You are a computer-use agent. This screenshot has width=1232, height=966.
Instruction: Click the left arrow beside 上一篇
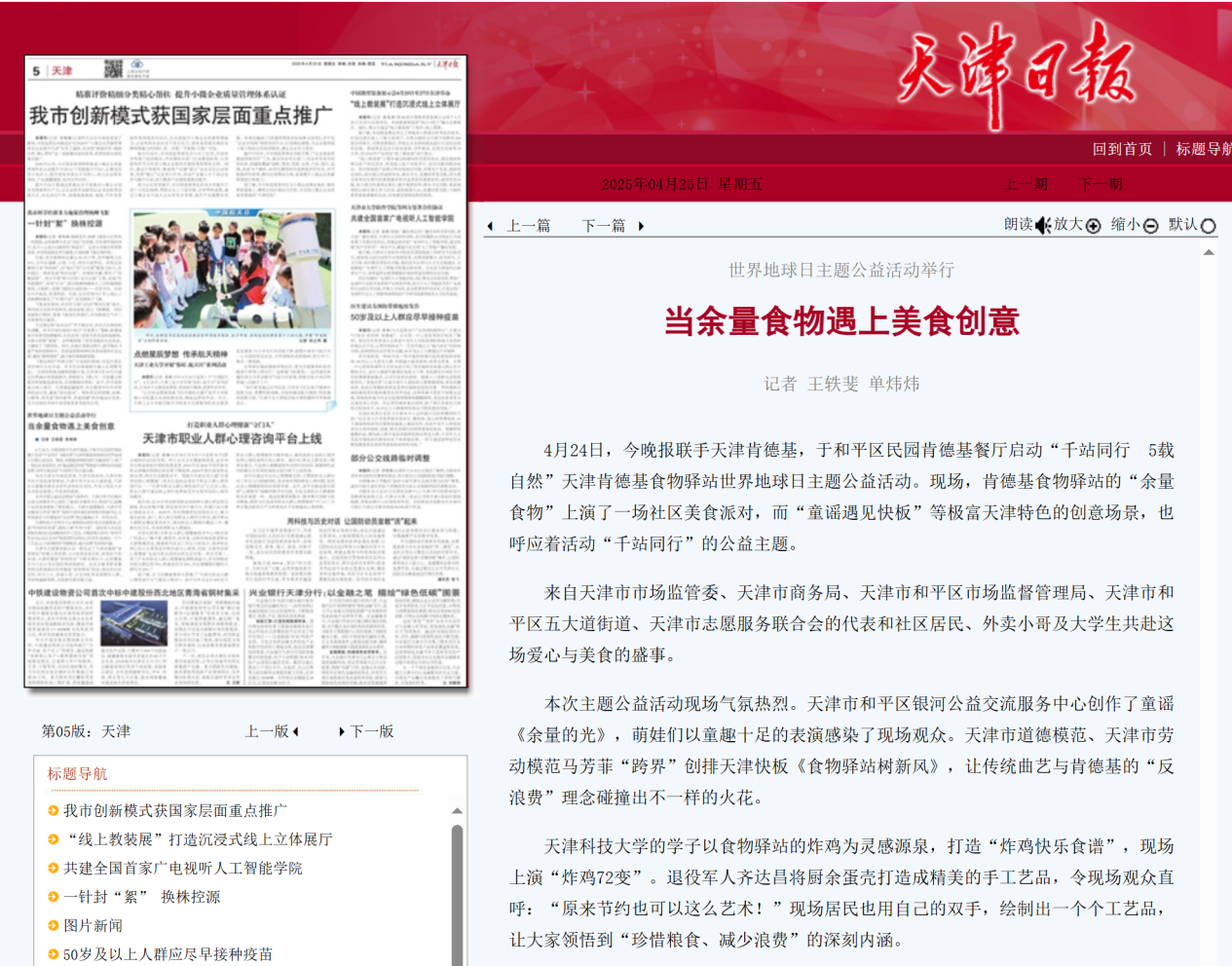[490, 226]
